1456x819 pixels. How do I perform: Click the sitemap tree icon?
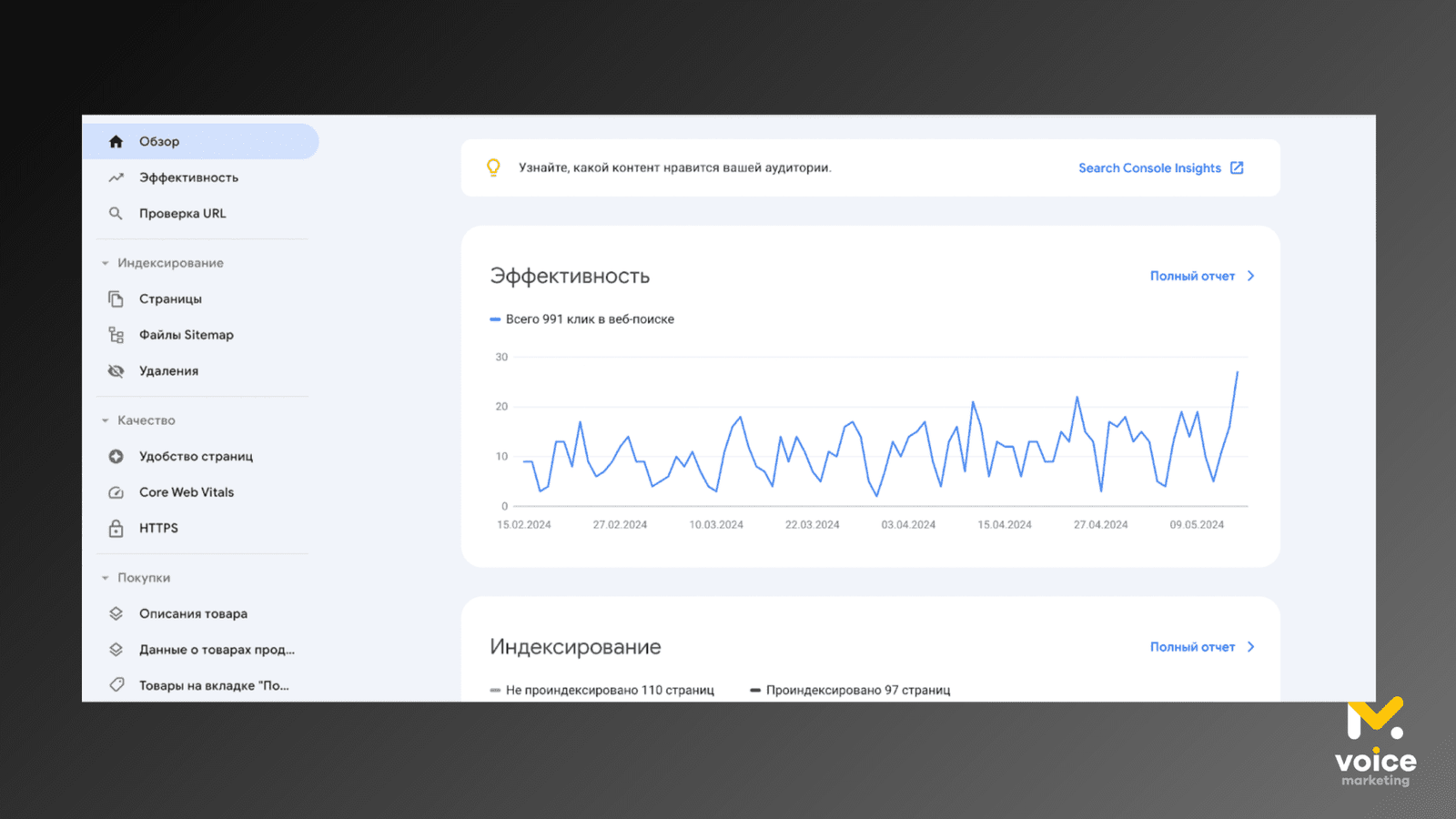click(116, 335)
